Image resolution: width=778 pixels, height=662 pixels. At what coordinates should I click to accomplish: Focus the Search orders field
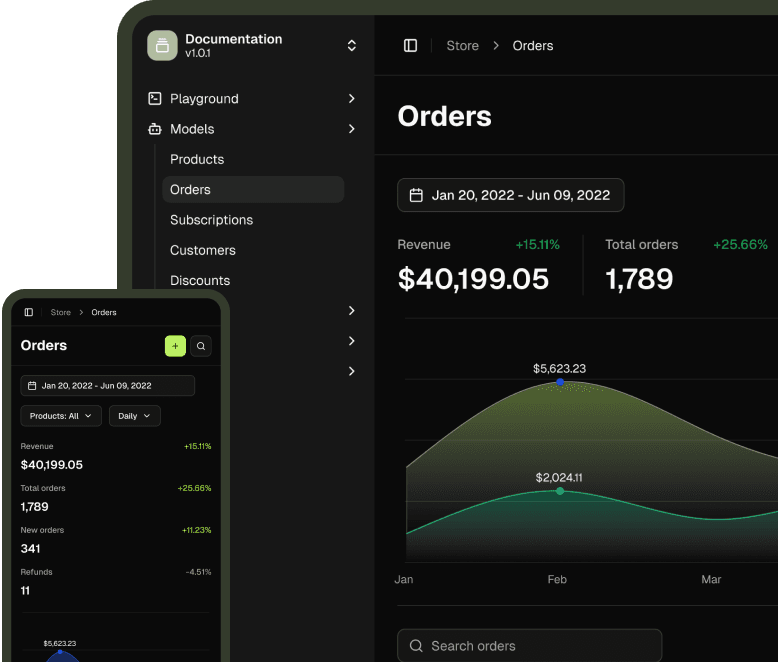(529, 646)
